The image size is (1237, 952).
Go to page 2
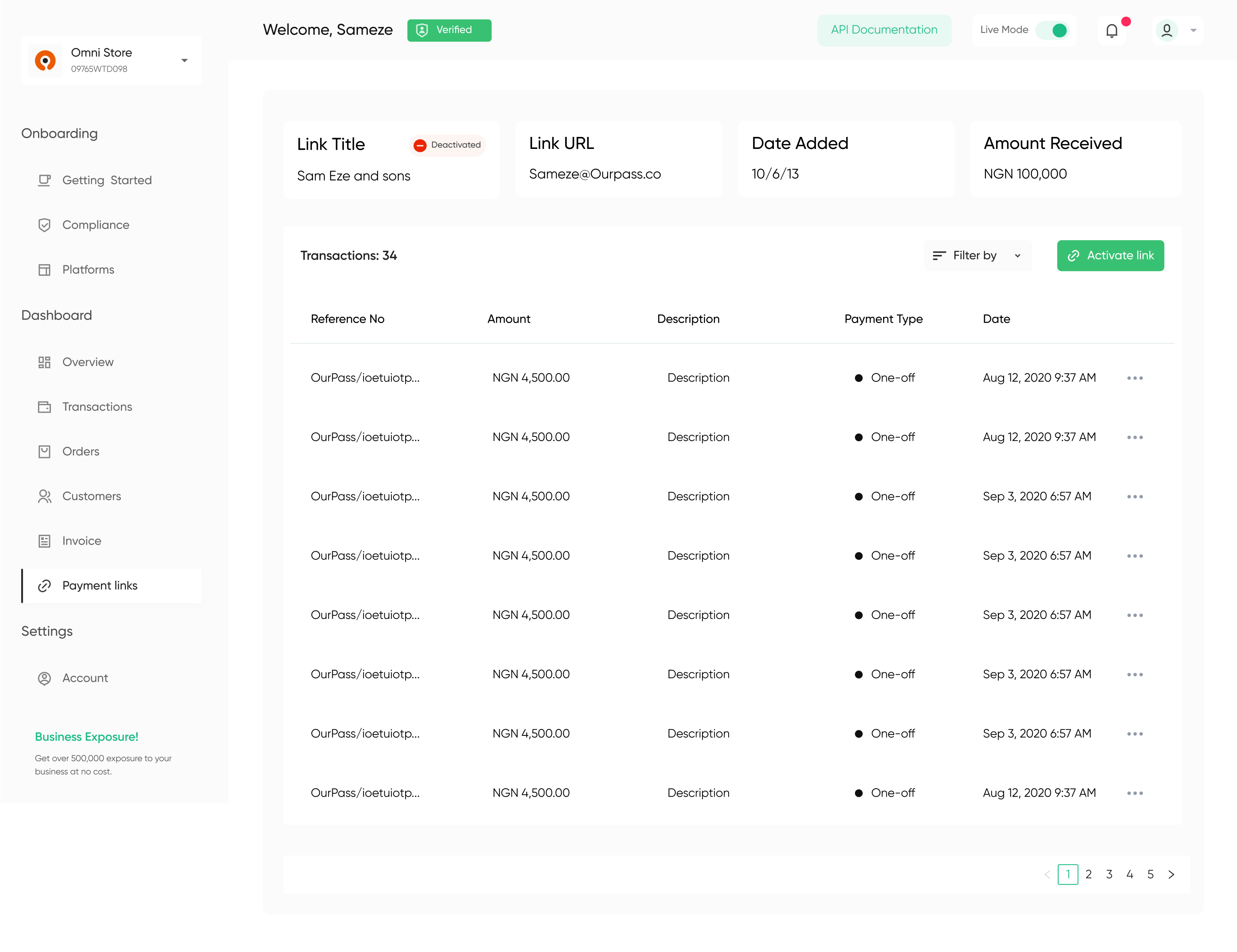tap(1088, 874)
